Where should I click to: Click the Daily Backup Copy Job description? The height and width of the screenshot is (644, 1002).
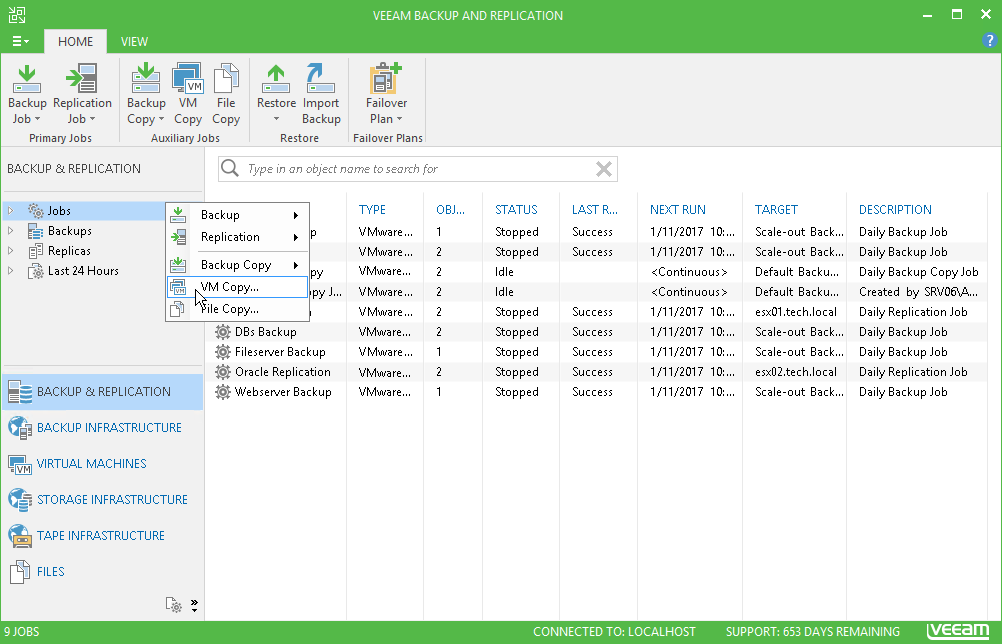[x=918, y=272]
